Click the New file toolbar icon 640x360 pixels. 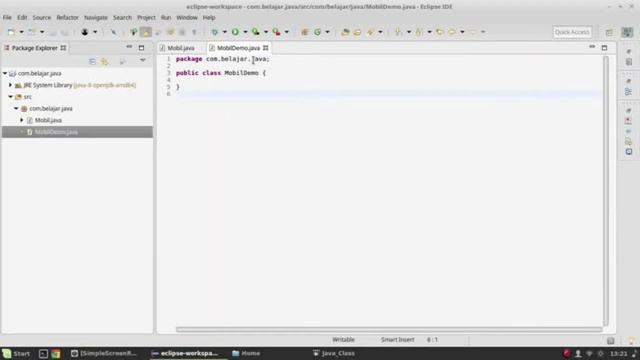[x=11, y=32]
